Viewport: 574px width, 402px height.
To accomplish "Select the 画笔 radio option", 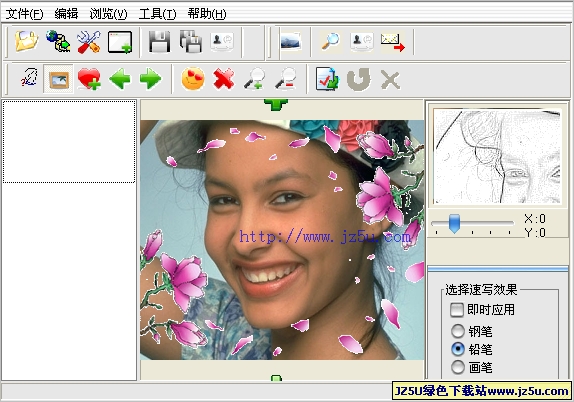I will pyautogui.click(x=458, y=367).
